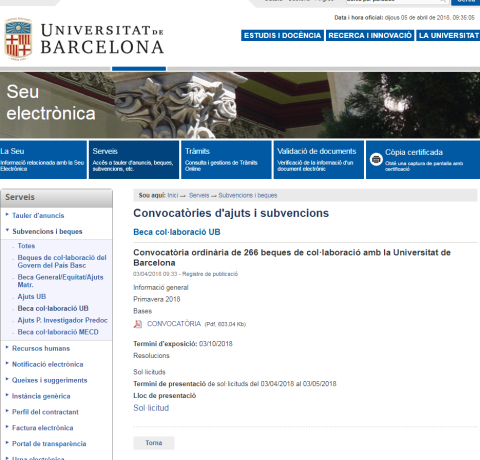Screen dimensions: 480x460
Task: Click the 'Convocatòria ordinària de 266 beques' heading
Action: point(292,257)
